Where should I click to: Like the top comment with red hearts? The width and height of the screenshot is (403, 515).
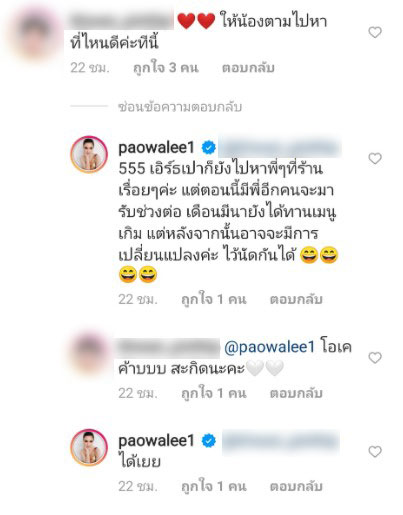click(x=375, y=32)
